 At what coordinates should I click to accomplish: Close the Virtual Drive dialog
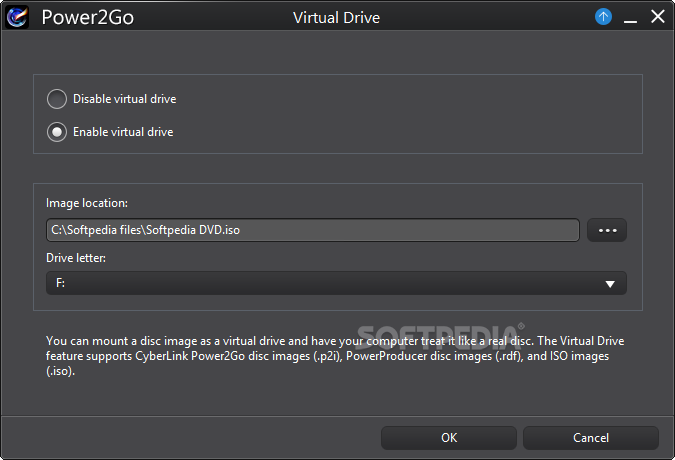click(x=658, y=17)
